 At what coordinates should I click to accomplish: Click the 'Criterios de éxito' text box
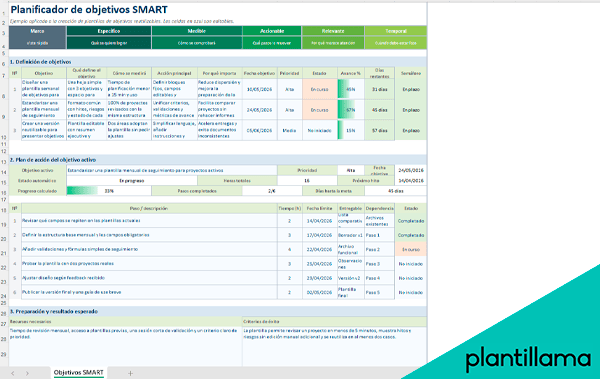(x=334, y=346)
